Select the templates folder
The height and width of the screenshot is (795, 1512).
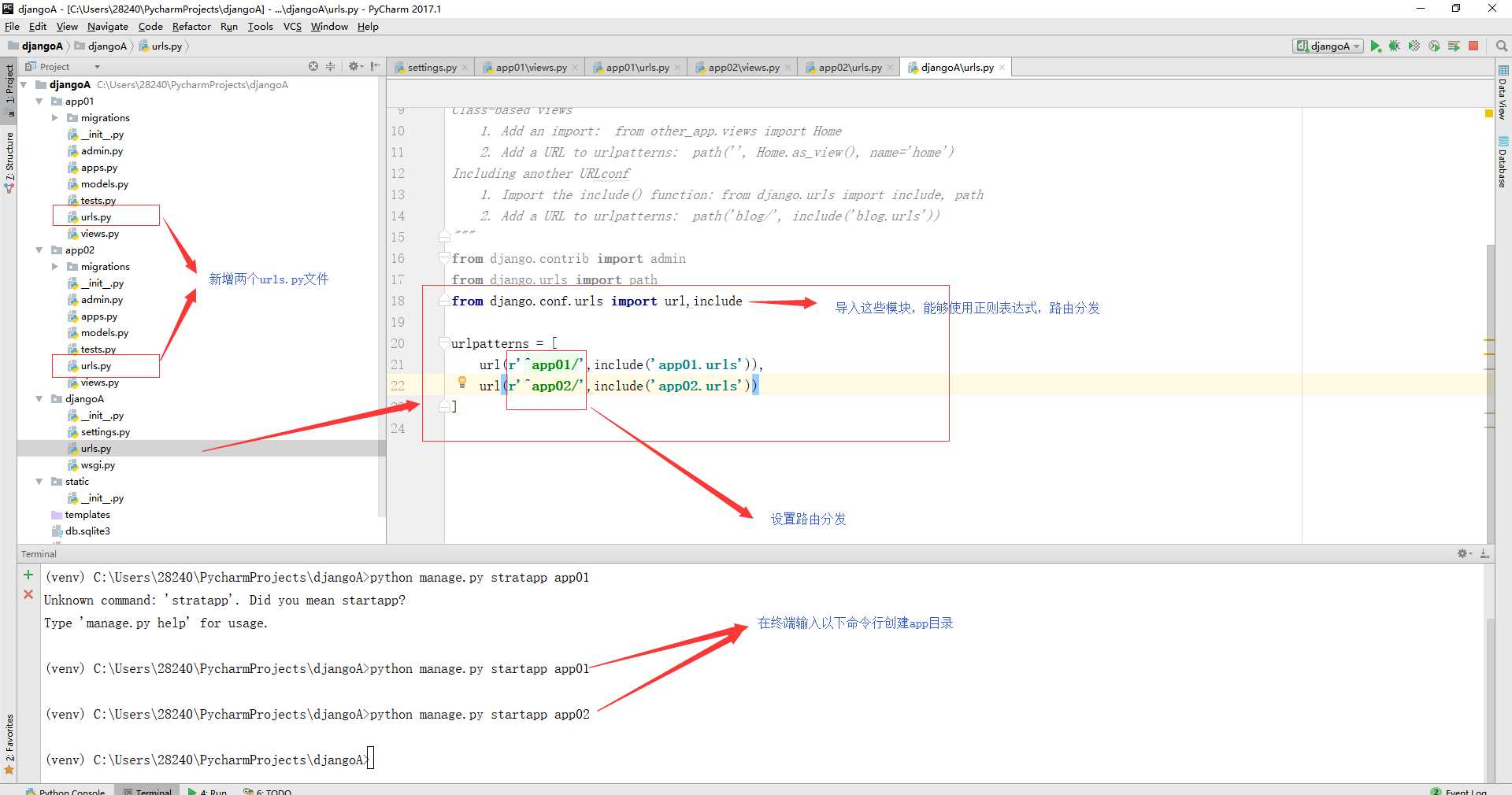[x=81, y=515]
